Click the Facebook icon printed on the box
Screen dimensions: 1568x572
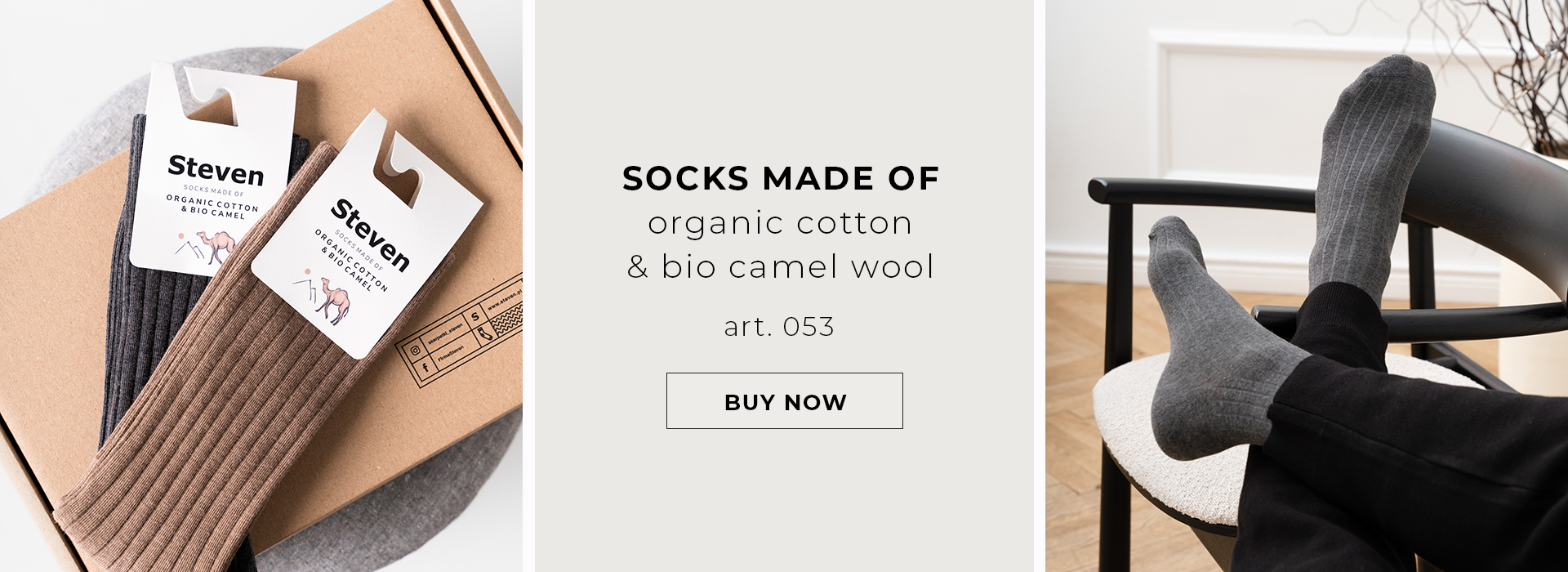point(425,367)
